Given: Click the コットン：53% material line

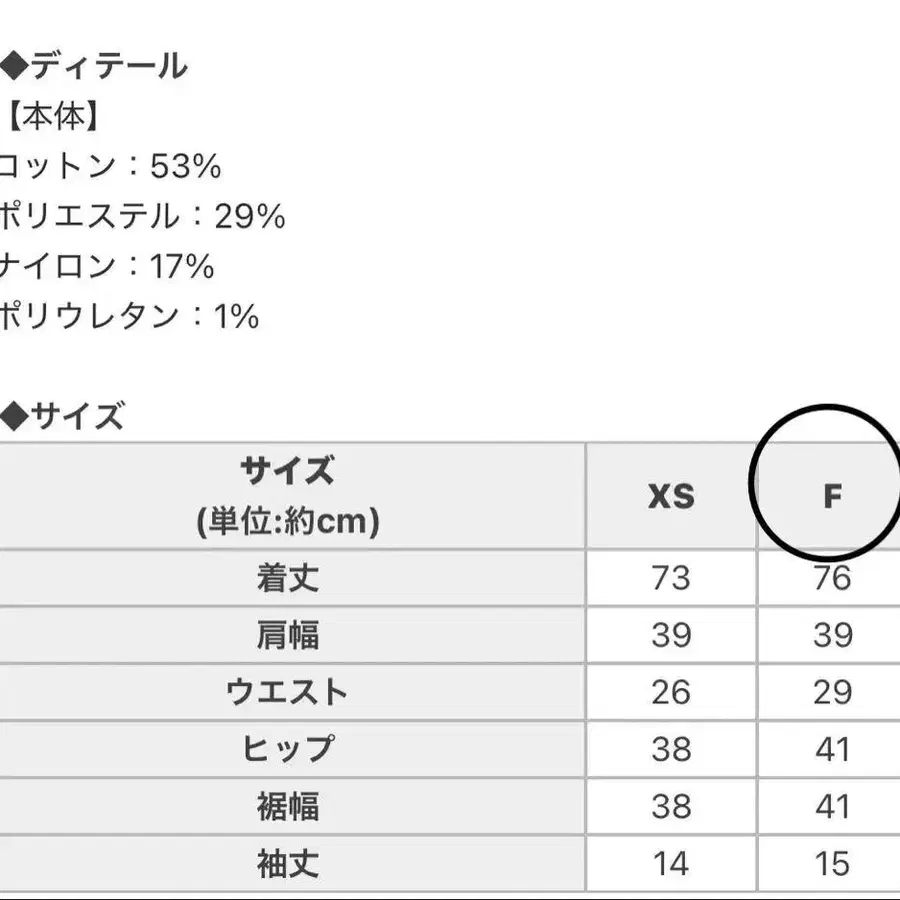Looking at the screenshot, I should pyautogui.click(x=110, y=167).
